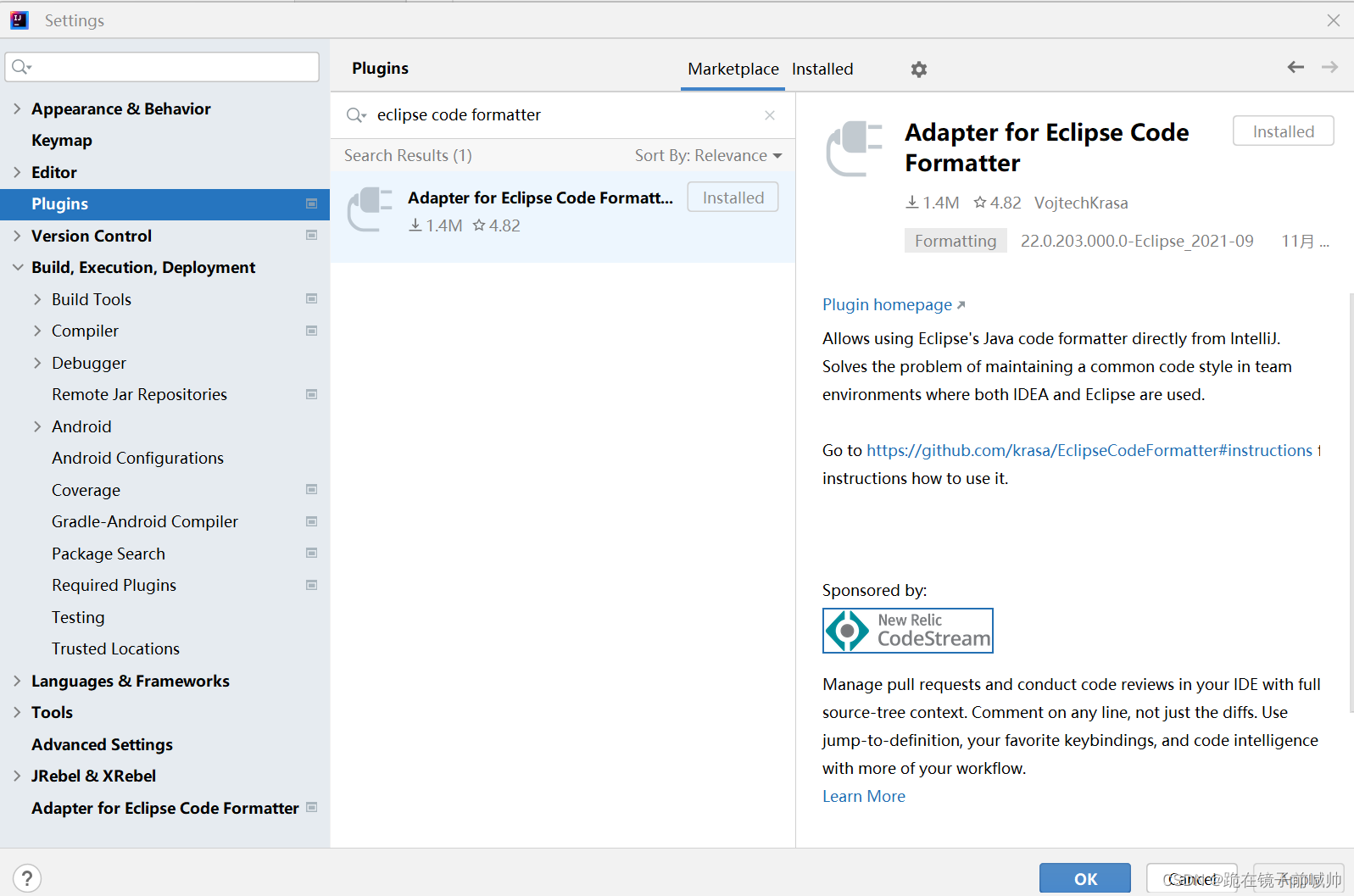
Task: Navigate forward with the right arrow
Action: (x=1329, y=67)
